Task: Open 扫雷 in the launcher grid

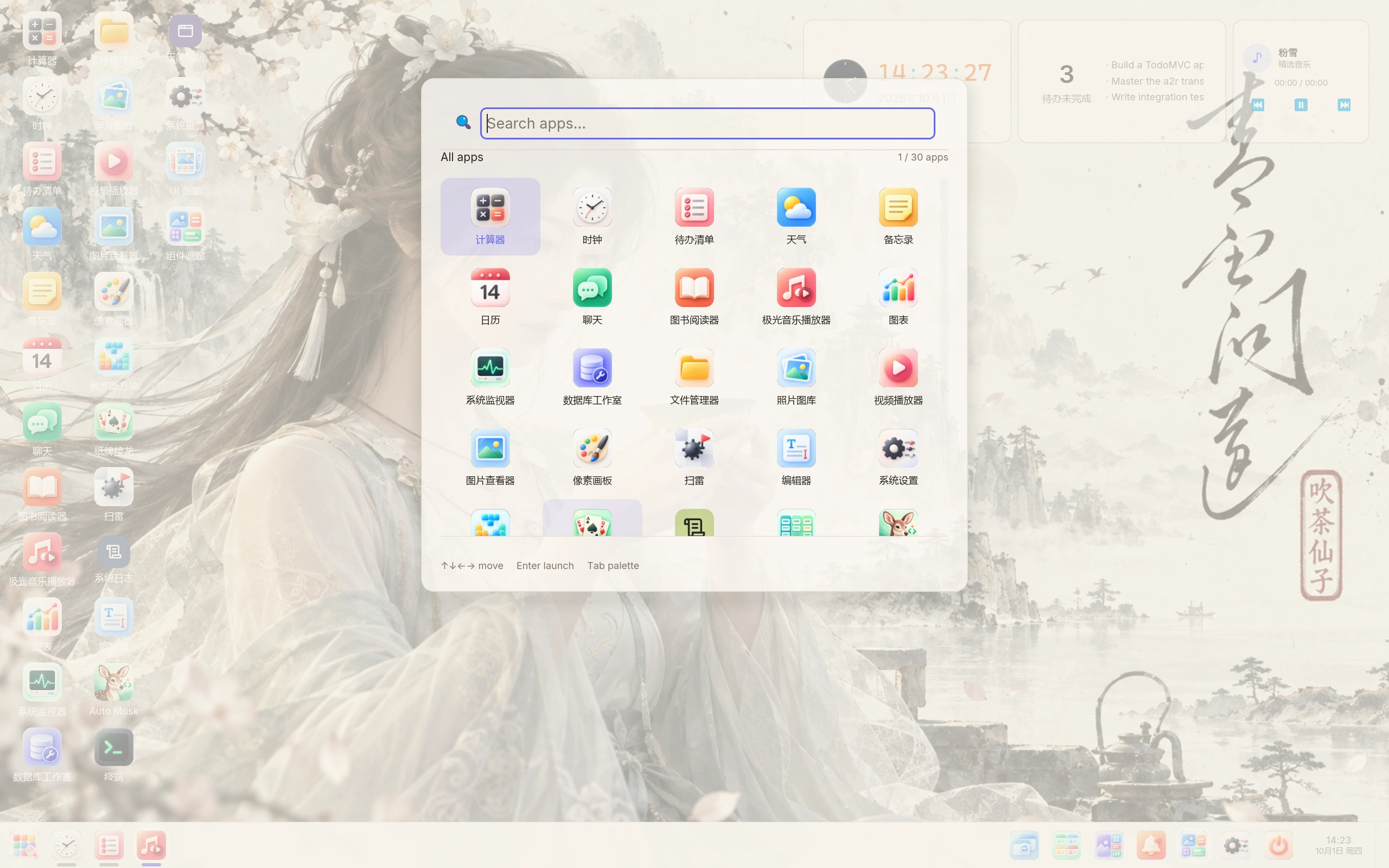Action: pos(694,457)
